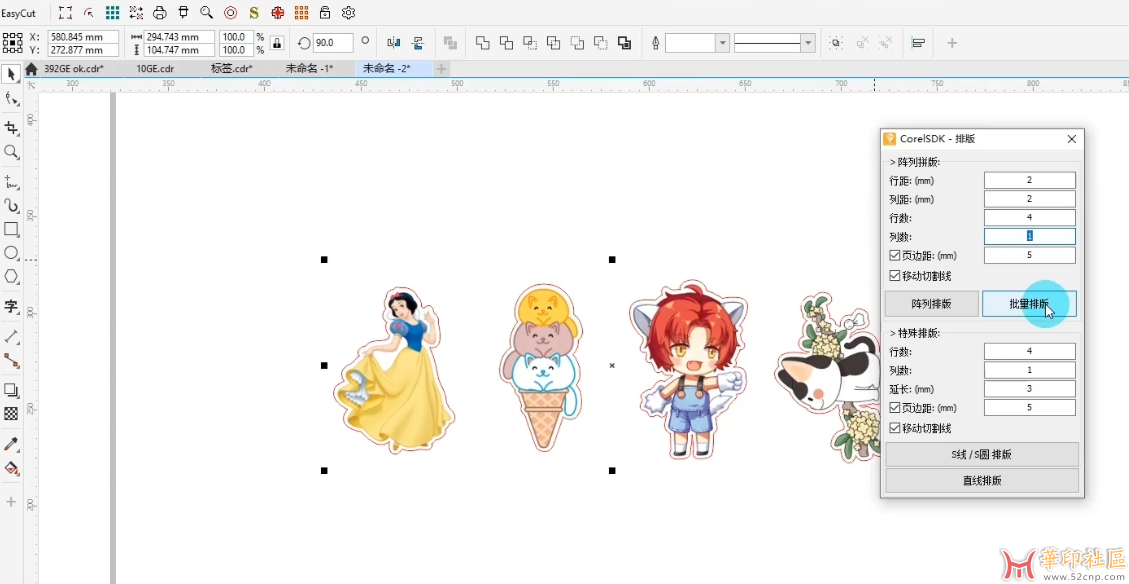This screenshot has height=584, width=1129.
Task: Select the Artistic Media tool
Action: click(x=11, y=205)
